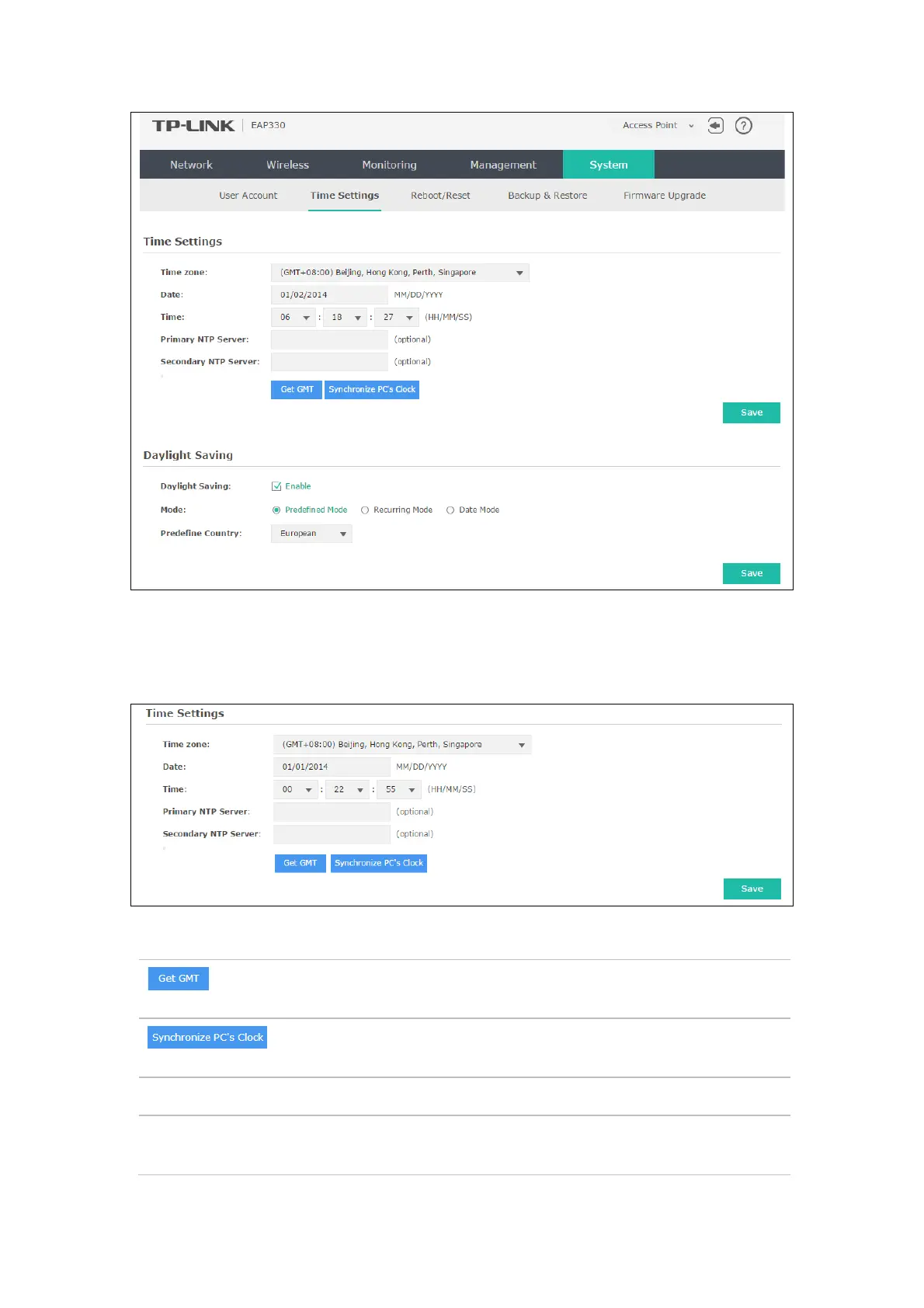Click the Date field showing 01/02/2014

[x=329, y=295]
